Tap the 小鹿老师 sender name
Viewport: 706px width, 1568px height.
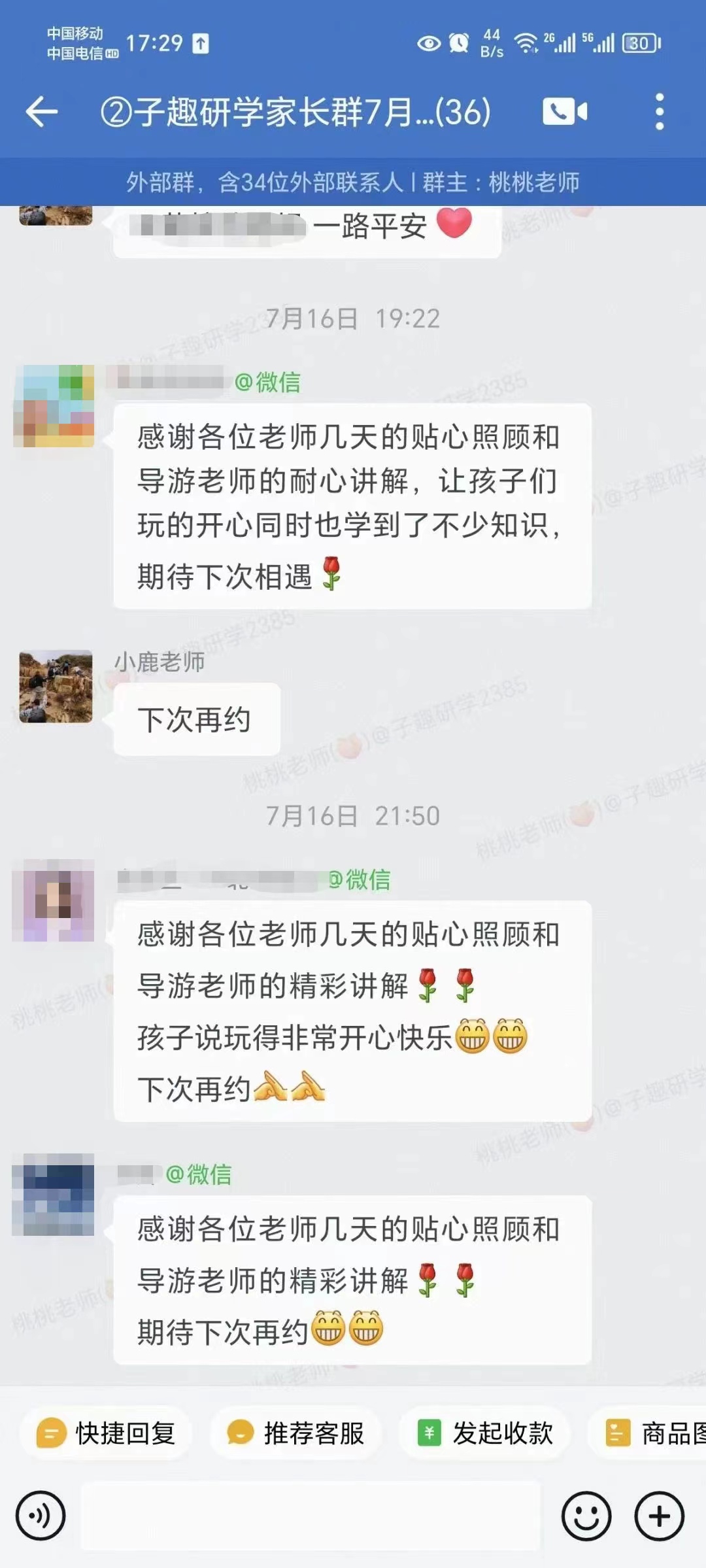pos(160,662)
